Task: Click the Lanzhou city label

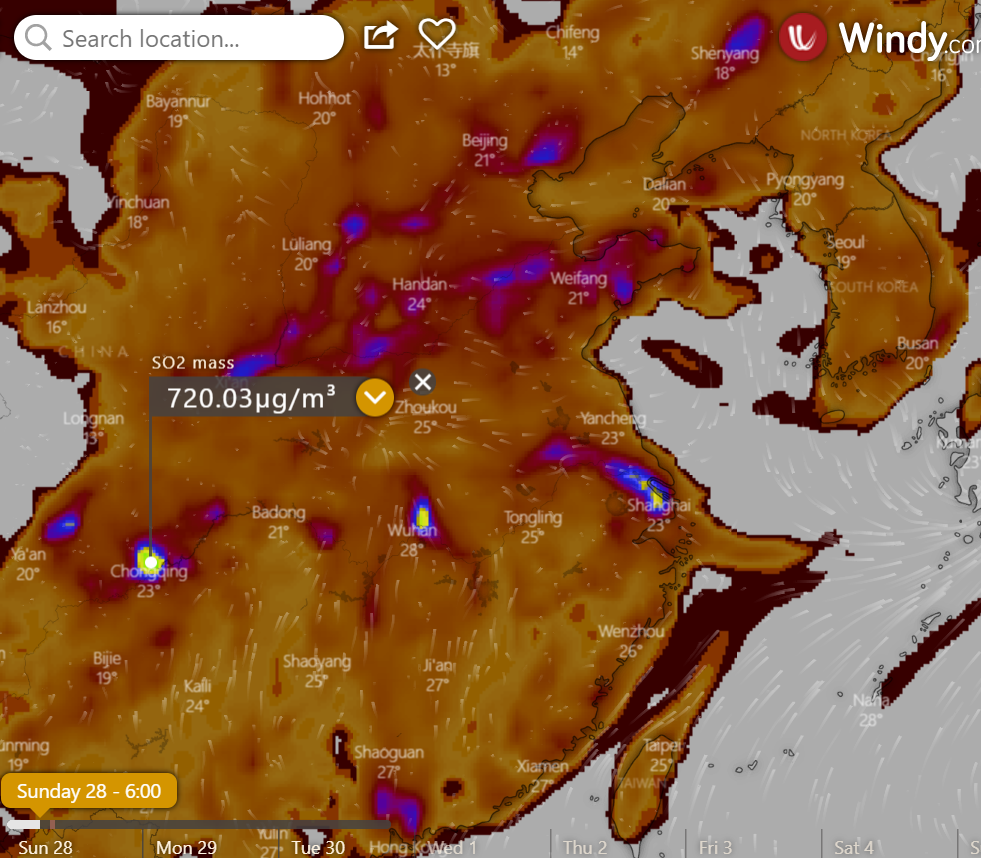Action: [x=57, y=308]
